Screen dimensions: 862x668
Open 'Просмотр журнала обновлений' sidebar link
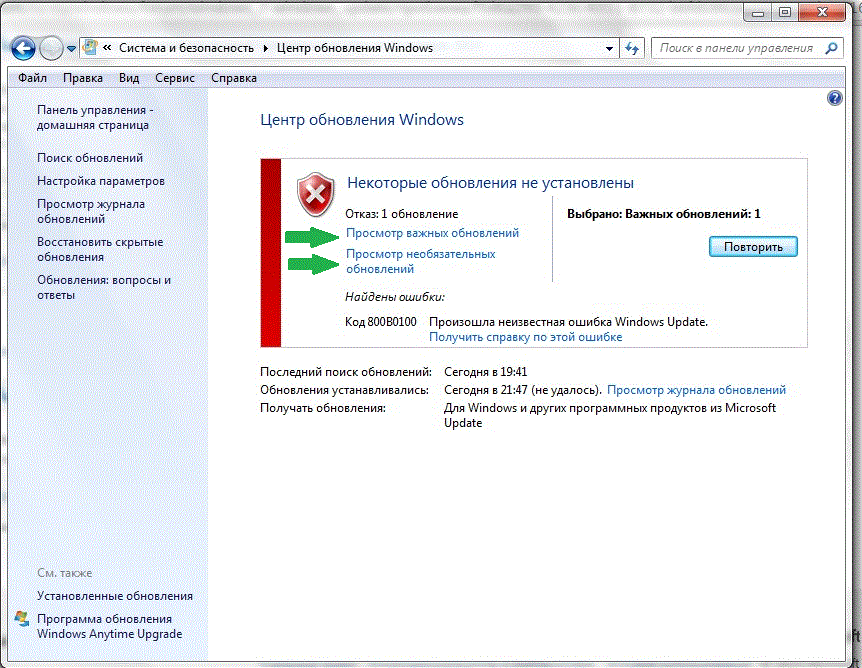(91, 211)
